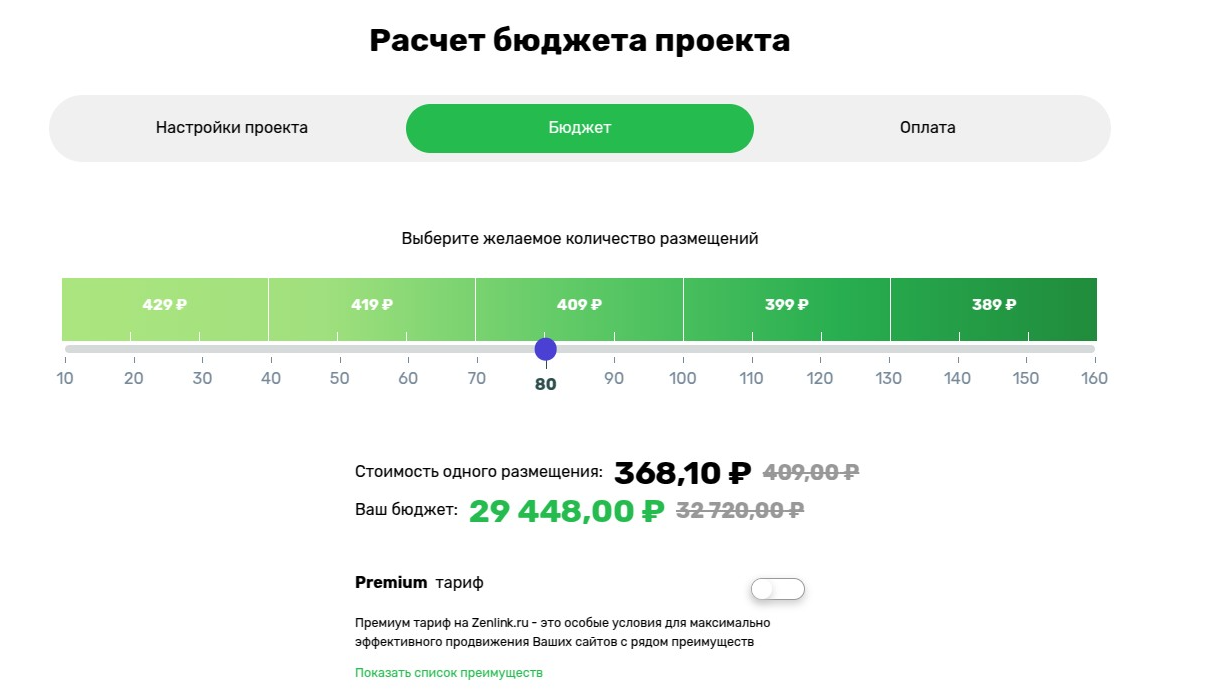
Task: Select the 399 ₽ price tier segment
Action: pos(785,304)
